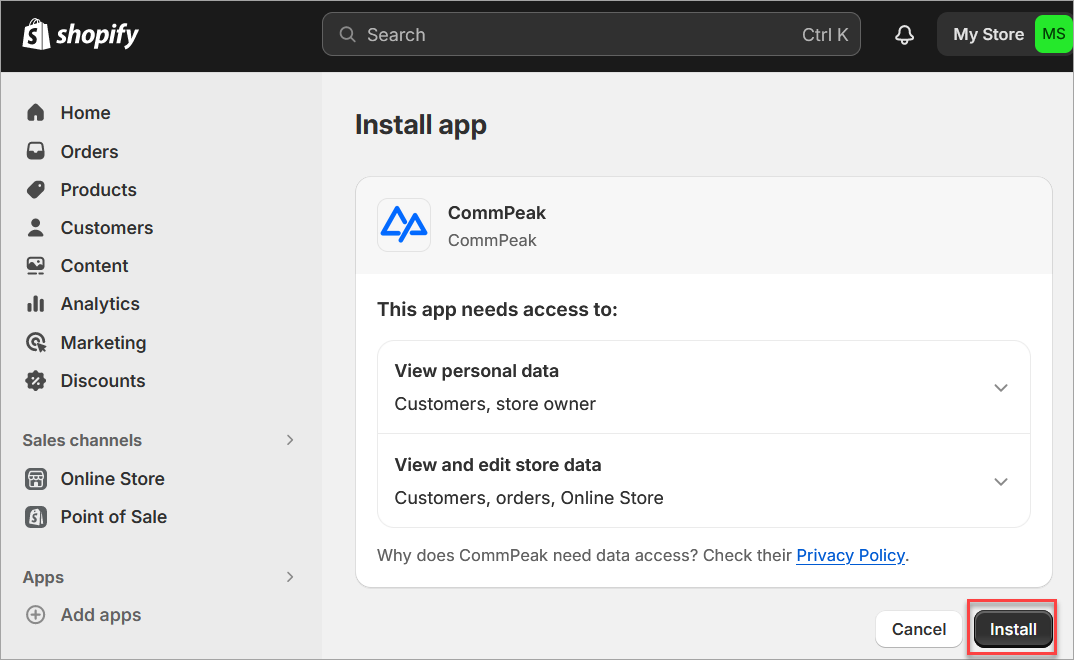Open Content in sidebar
The image size is (1074, 660).
tap(95, 266)
